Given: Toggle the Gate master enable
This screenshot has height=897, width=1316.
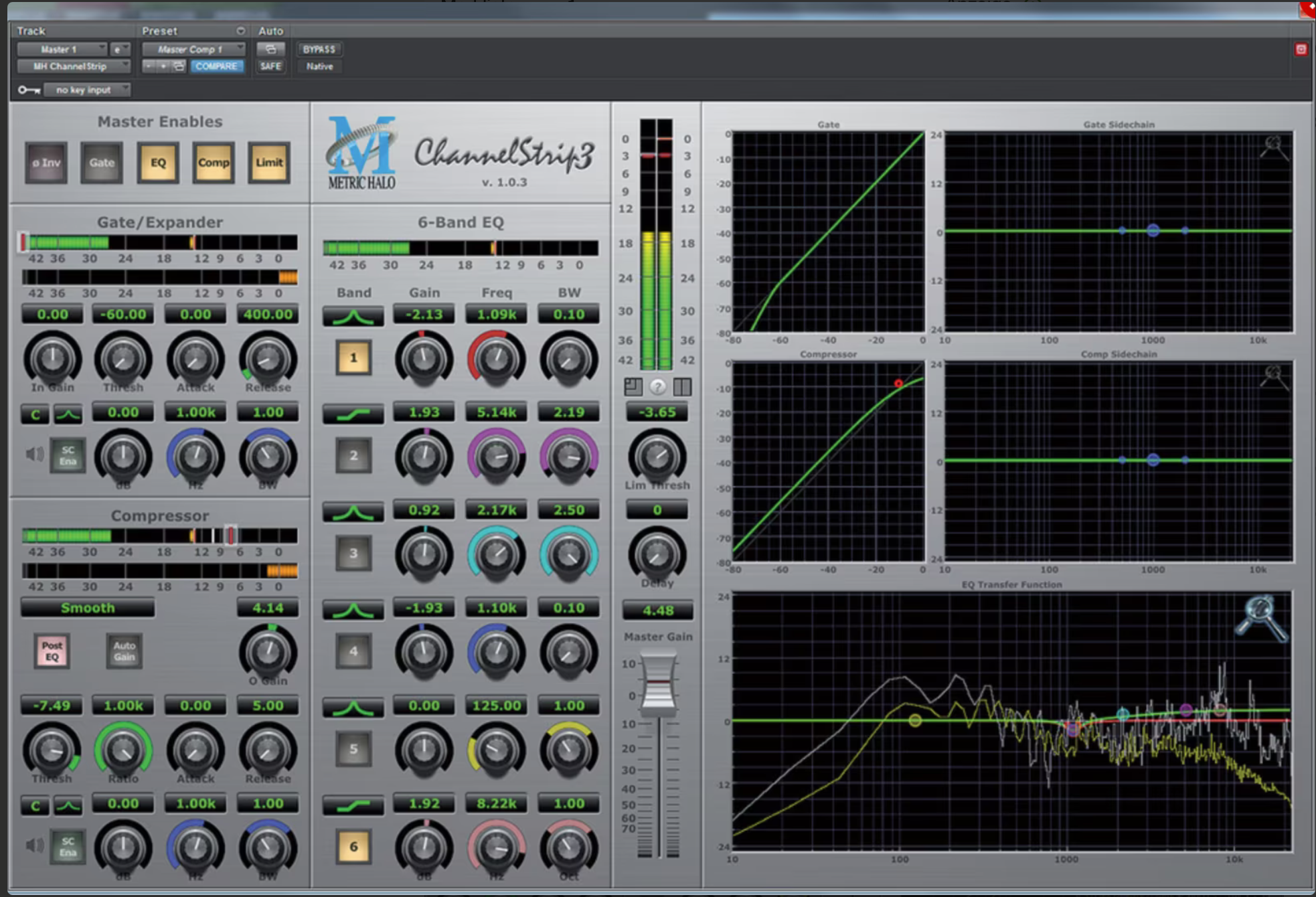Looking at the screenshot, I should tap(102, 163).
